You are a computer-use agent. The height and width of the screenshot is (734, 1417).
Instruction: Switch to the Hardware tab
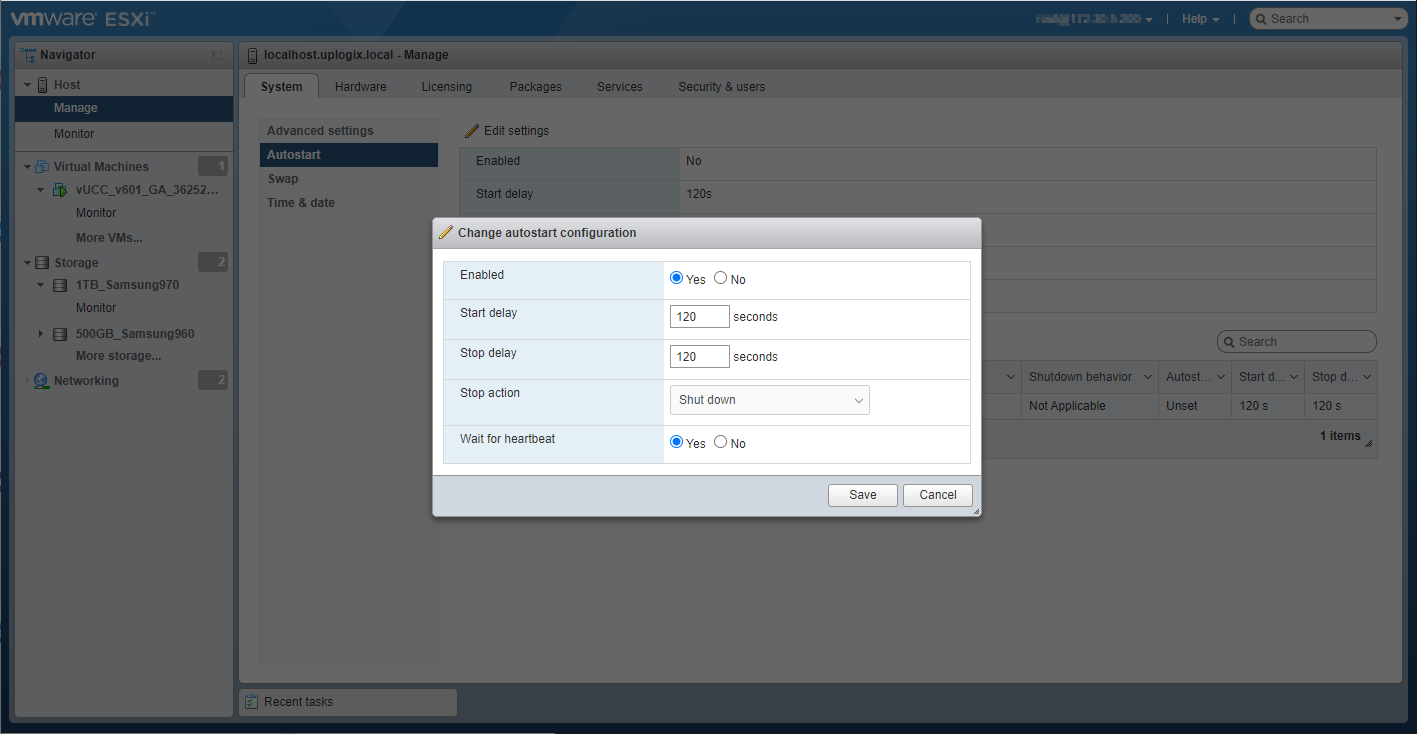click(x=361, y=87)
